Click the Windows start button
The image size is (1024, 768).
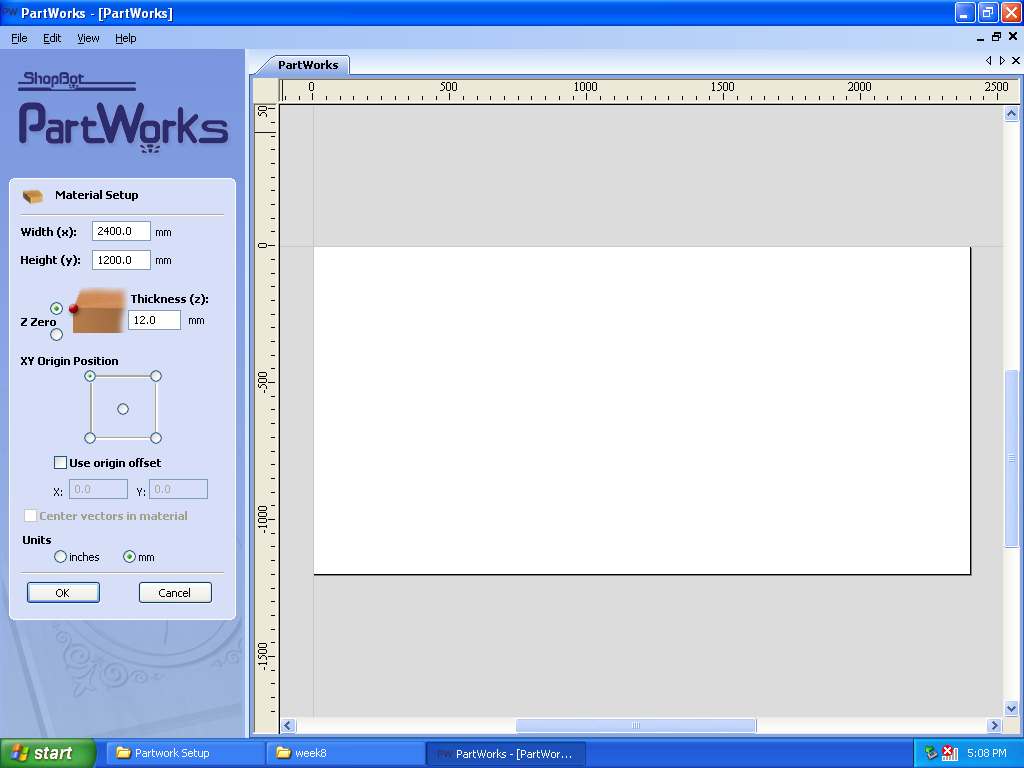coord(48,753)
